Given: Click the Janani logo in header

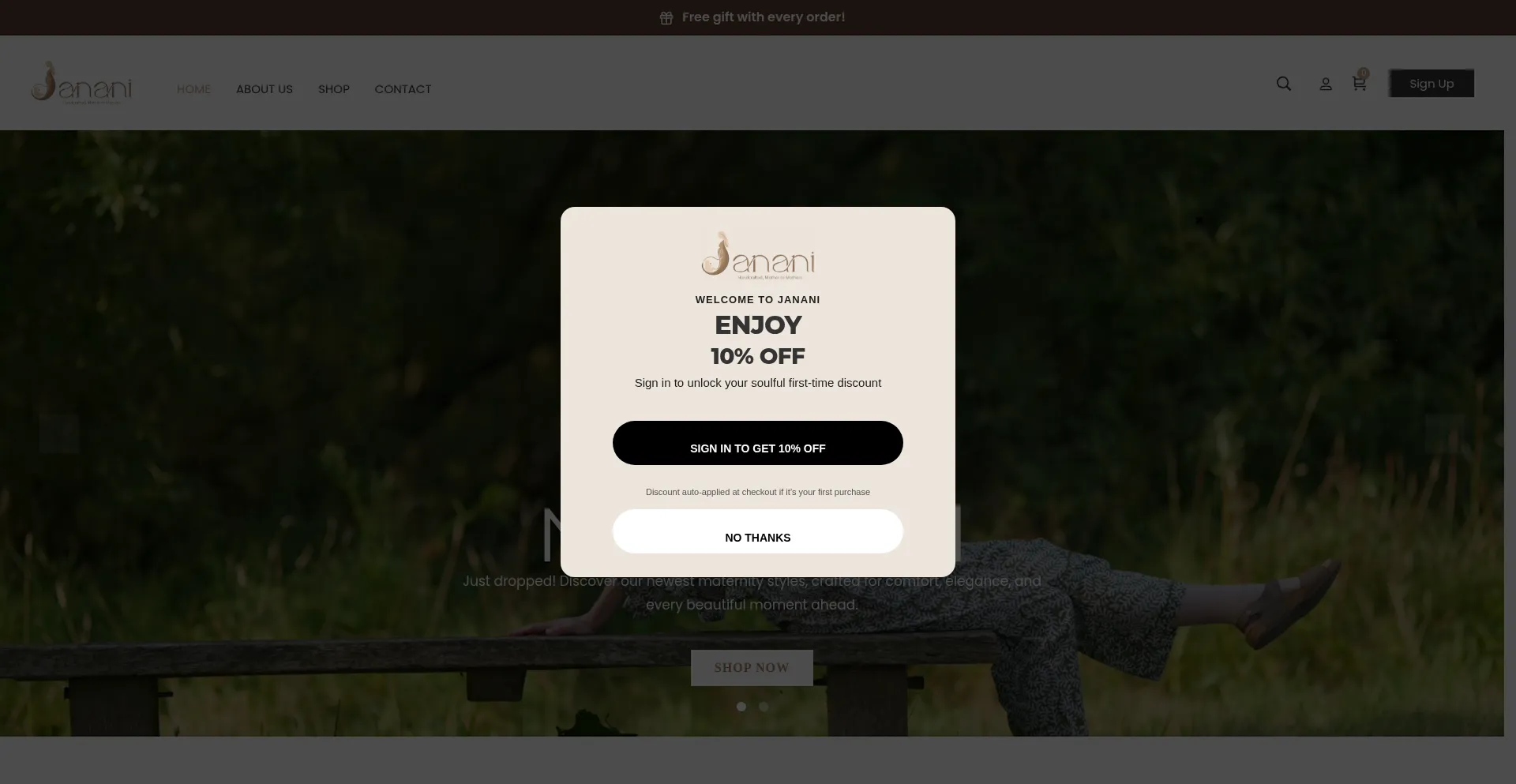Looking at the screenshot, I should click(x=81, y=82).
